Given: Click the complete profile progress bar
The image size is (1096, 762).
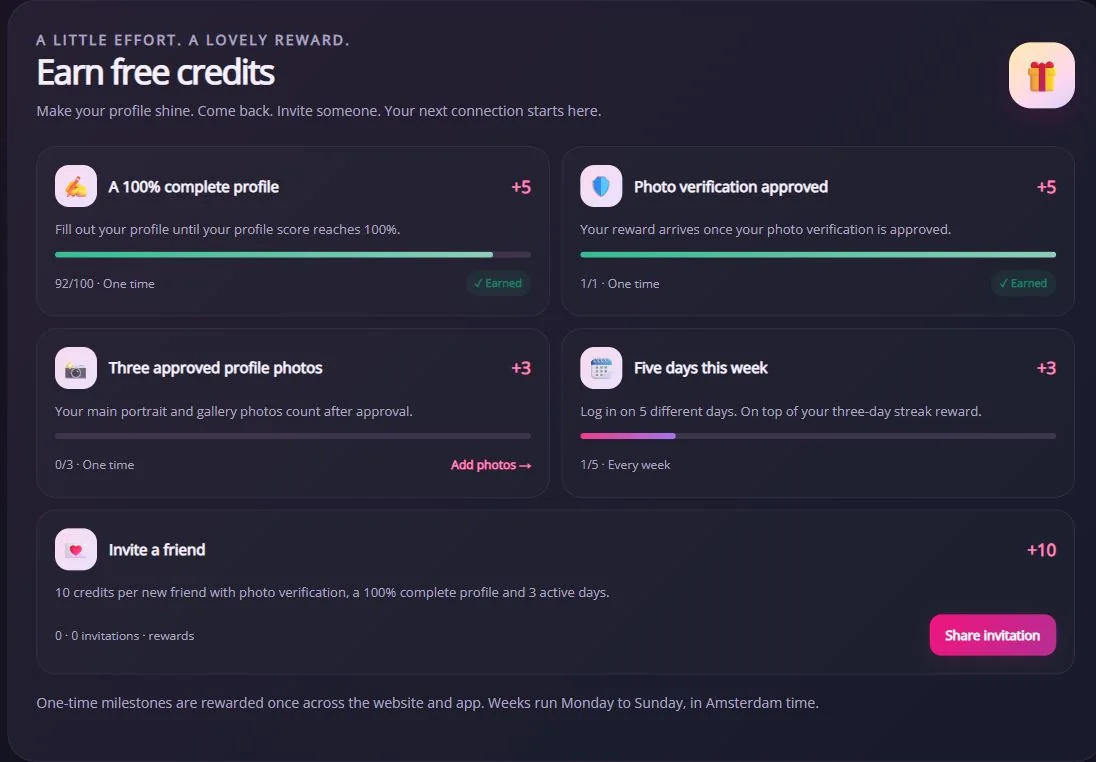Looking at the screenshot, I should (x=293, y=254).
